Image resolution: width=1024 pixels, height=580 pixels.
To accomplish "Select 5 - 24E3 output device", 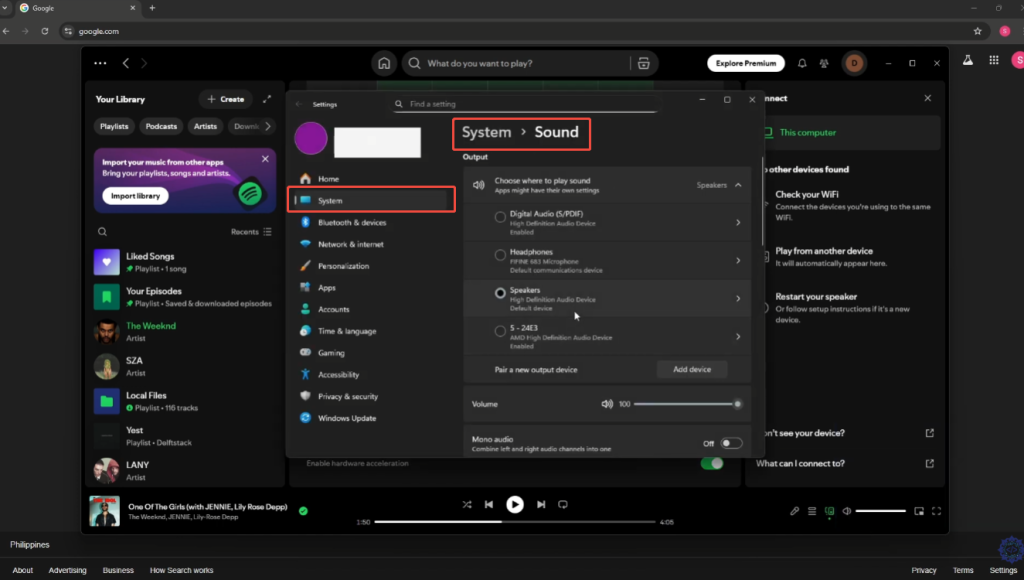I will 500,331.
